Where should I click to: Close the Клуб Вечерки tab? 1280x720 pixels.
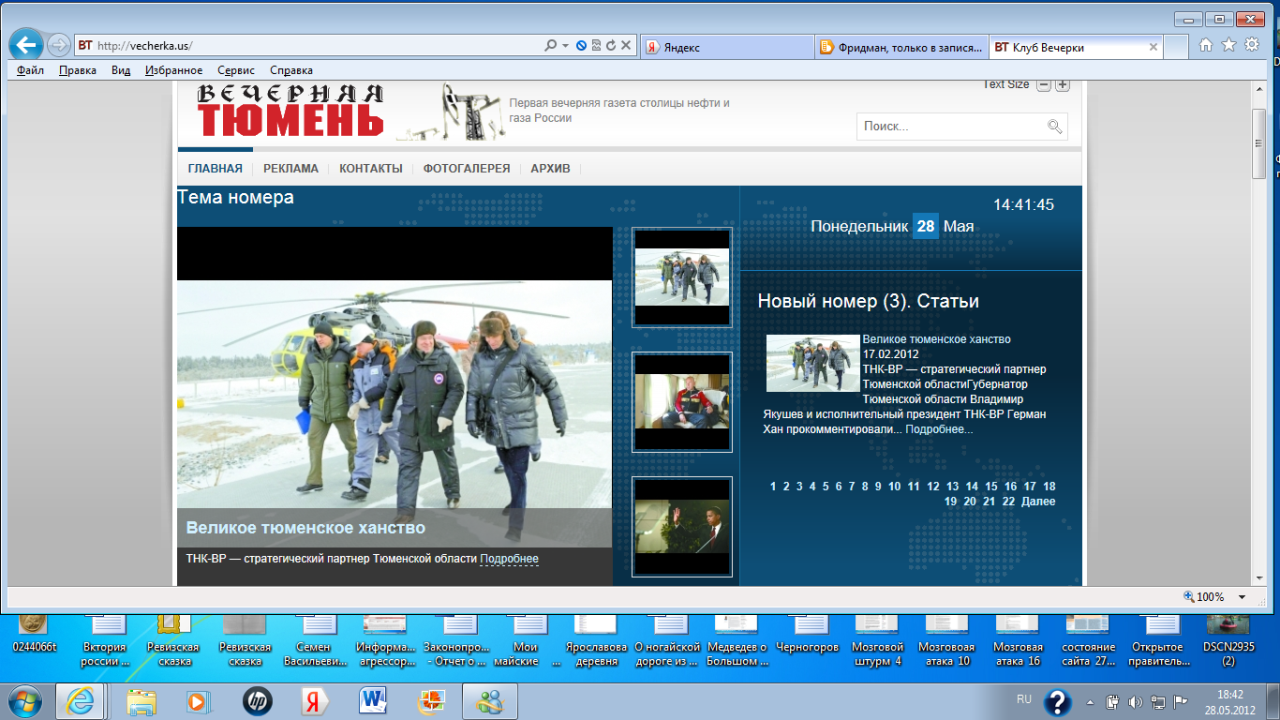point(1153,47)
